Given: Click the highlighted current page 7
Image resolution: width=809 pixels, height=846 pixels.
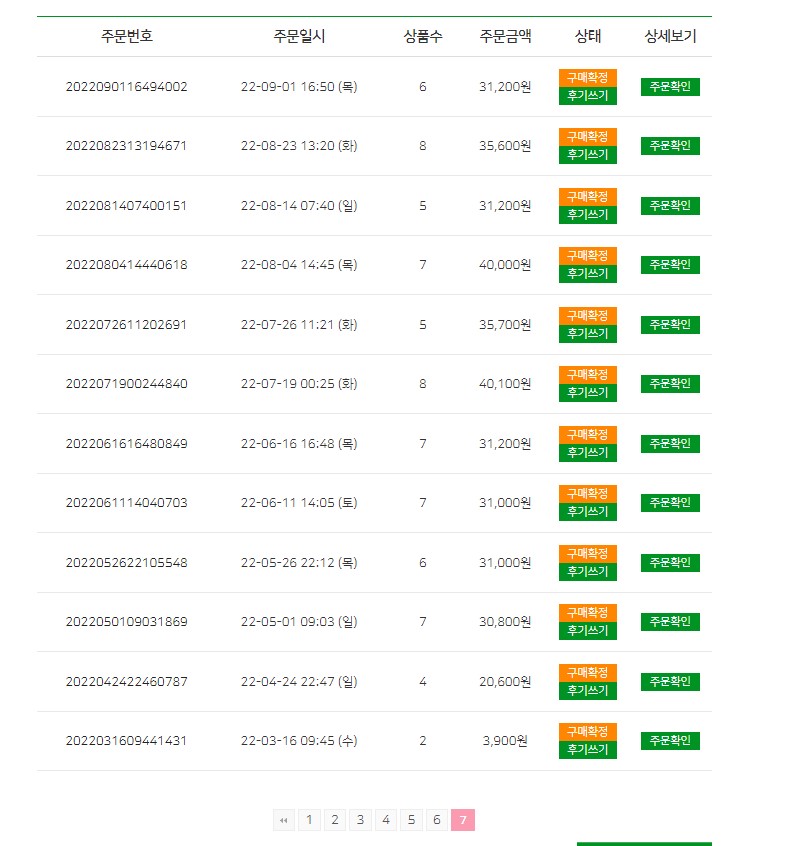Looking at the screenshot, I should coord(463,820).
